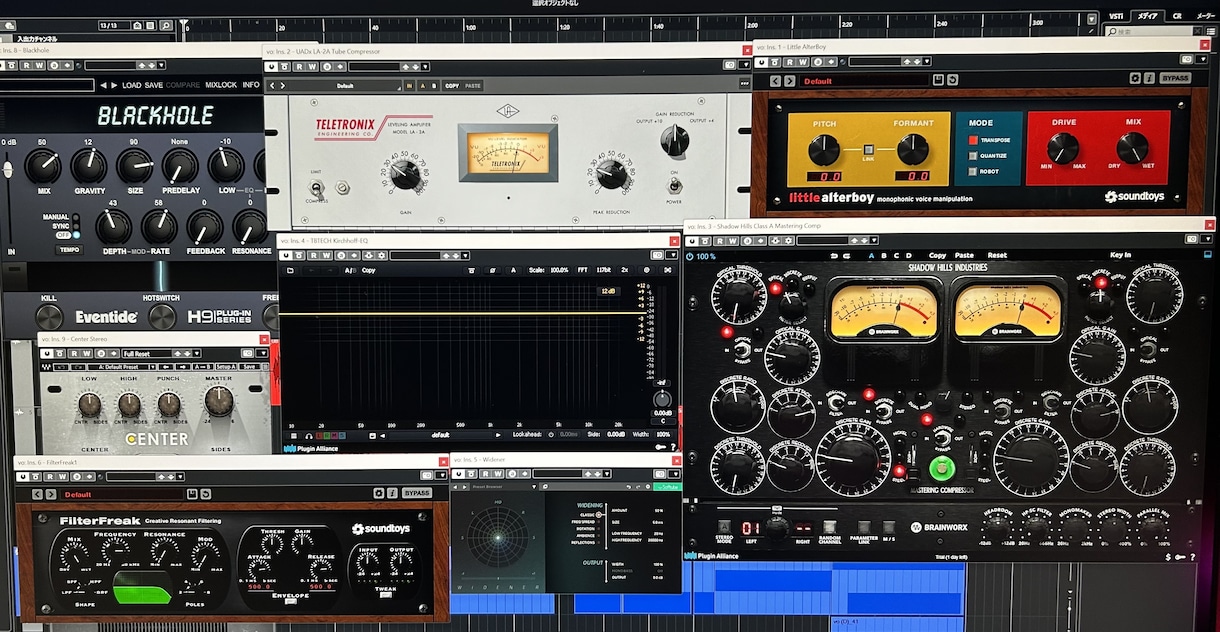Switch to the CR tab
The width and height of the screenshot is (1220, 632).
pos(1177,16)
